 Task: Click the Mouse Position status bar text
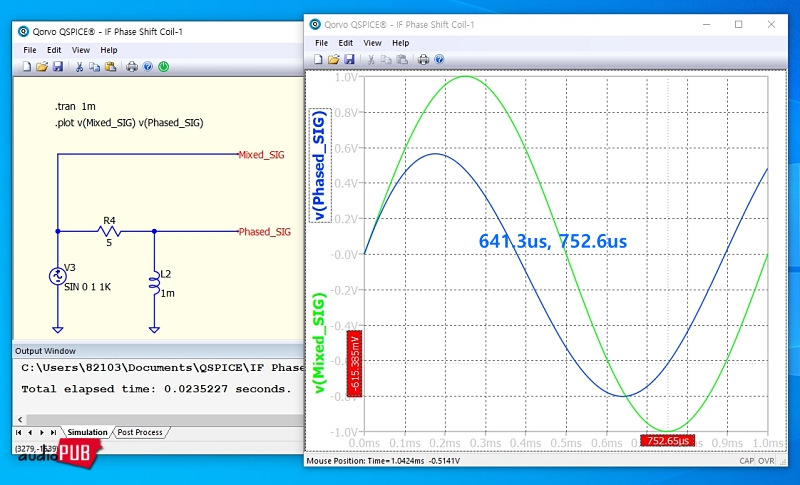click(x=383, y=461)
